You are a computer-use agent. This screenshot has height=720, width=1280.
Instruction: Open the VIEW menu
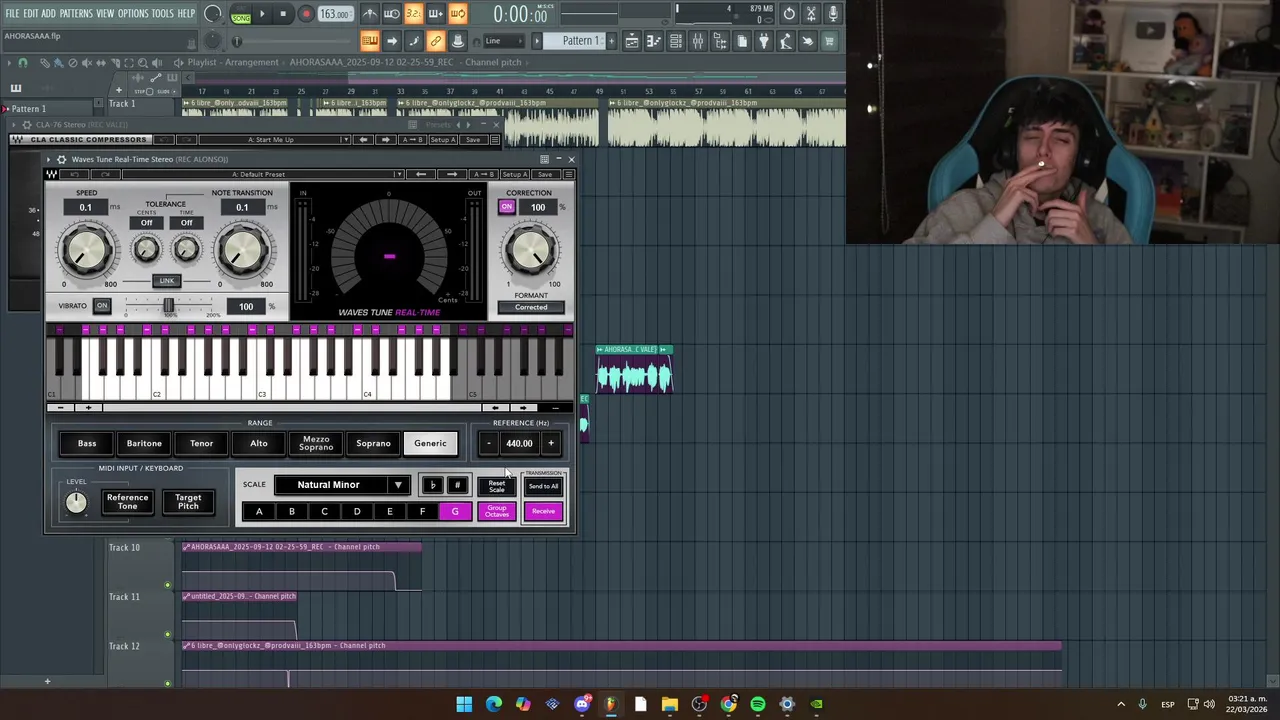click(x=105, y=14)
